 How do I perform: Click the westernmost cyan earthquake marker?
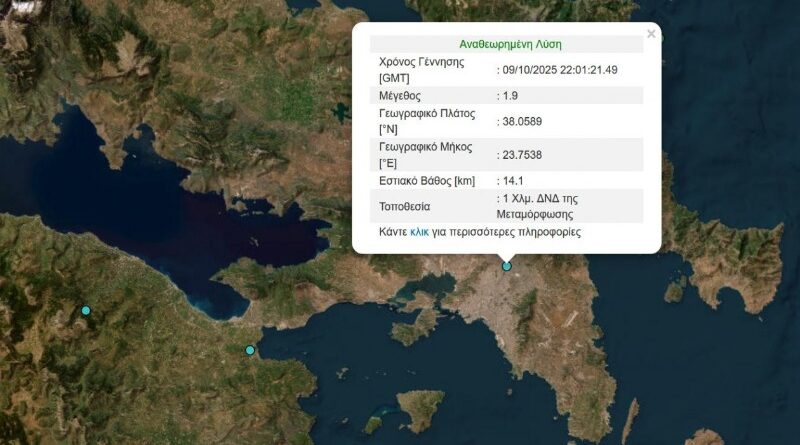pyautogui.click(x=86, y=311)
